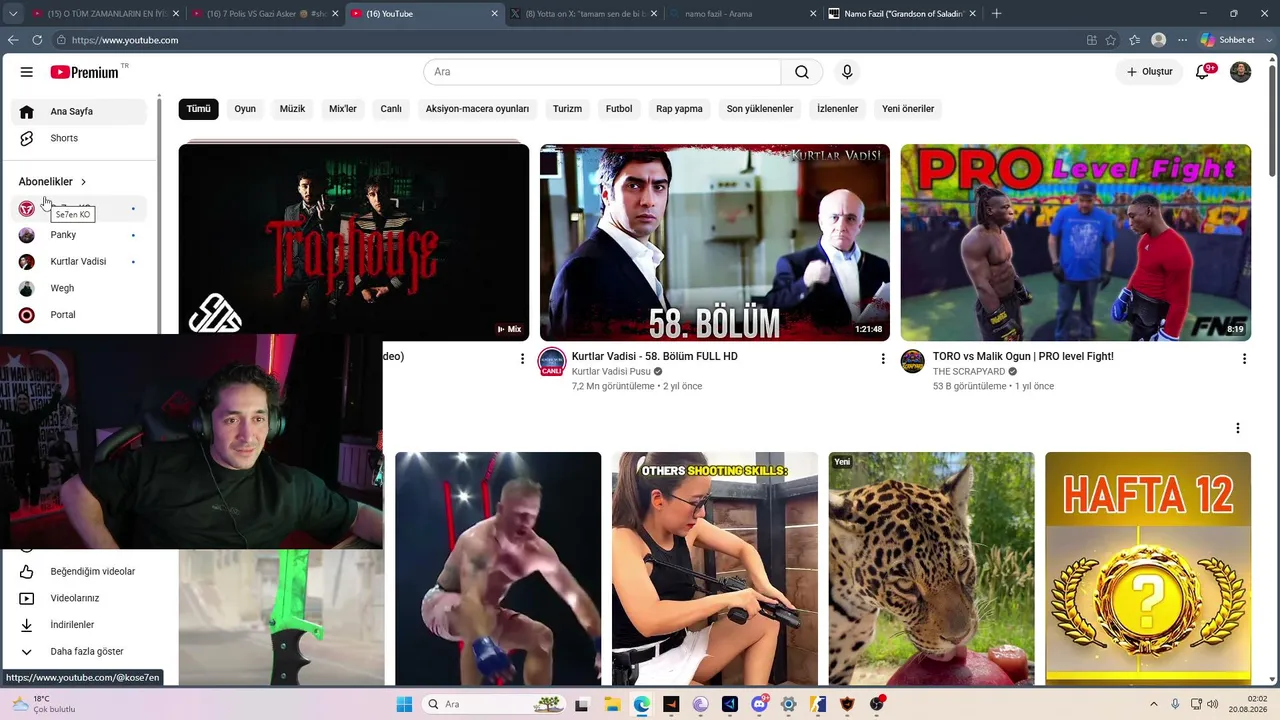
Task: Open the Shorts shelf three-dot menu
Action: 1237,428
